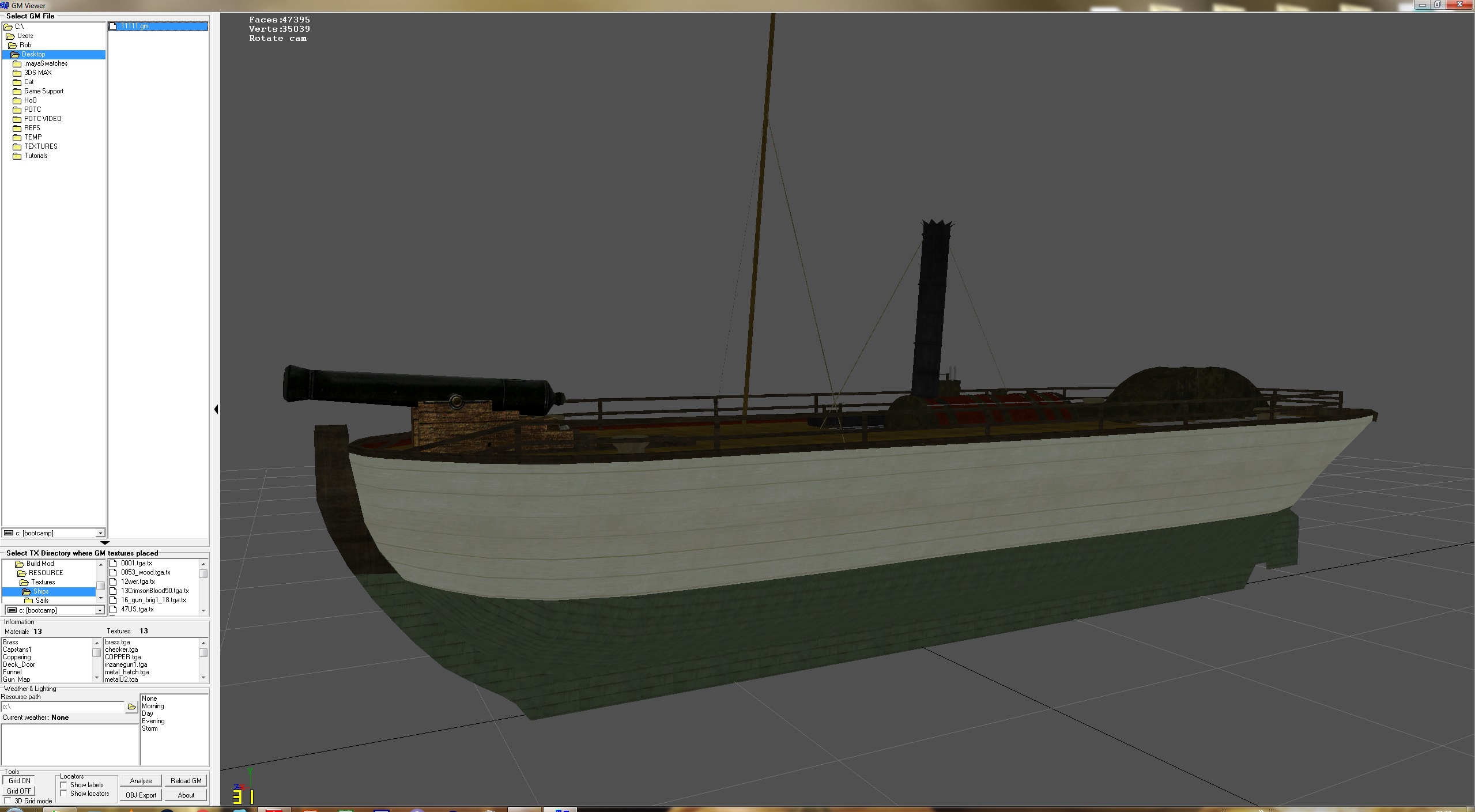Click the Tutorials folder icon
1475x812 pixels.
(x=17, y=156)
